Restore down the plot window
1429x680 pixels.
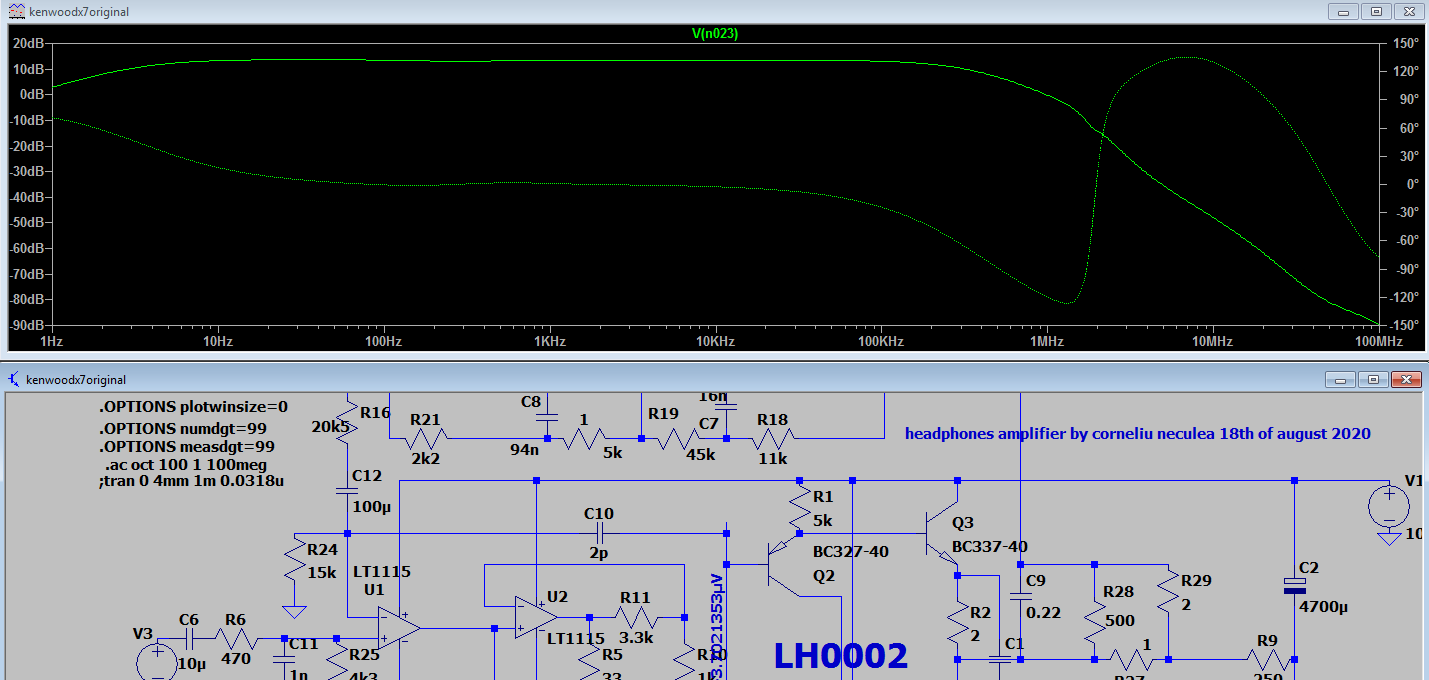(x=1376, y=11)
